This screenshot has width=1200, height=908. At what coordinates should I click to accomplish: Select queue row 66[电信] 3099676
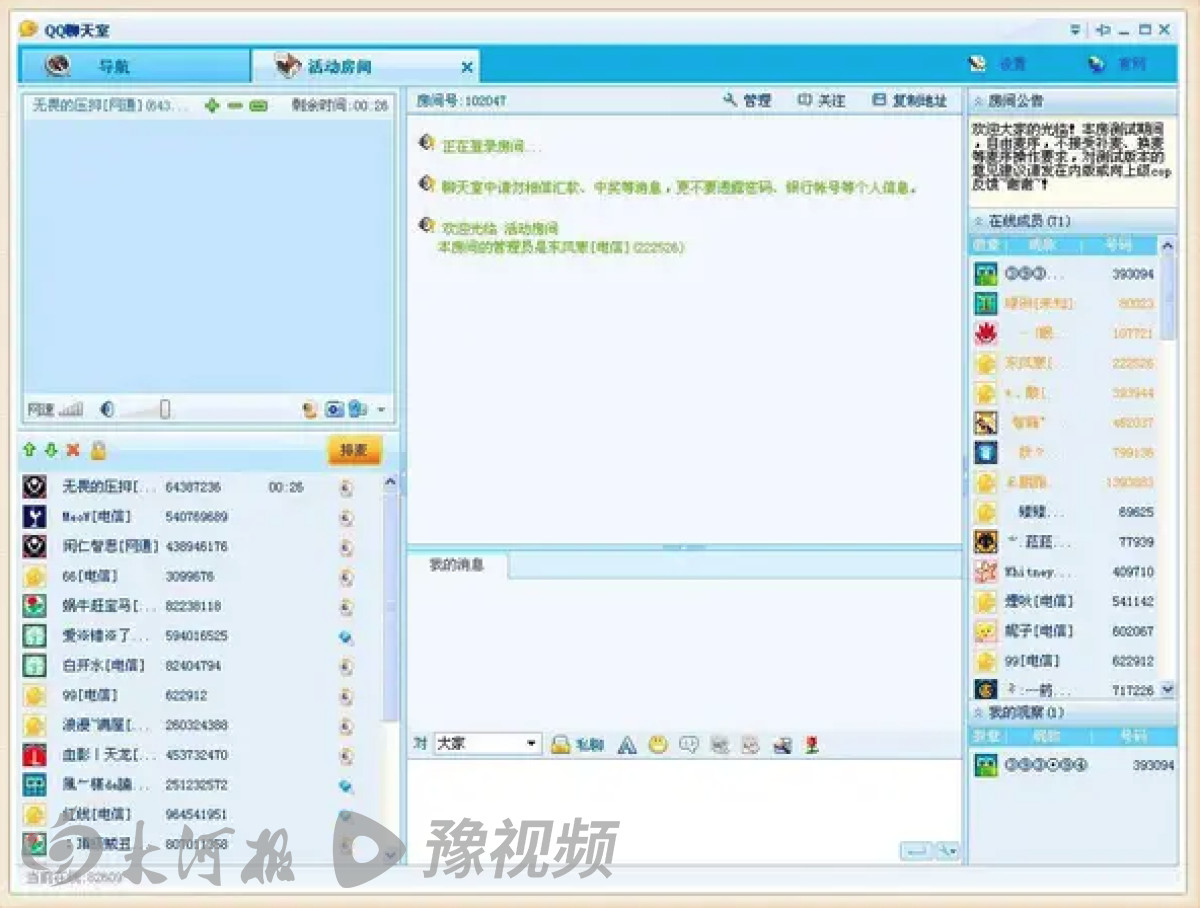click(200, 576)
